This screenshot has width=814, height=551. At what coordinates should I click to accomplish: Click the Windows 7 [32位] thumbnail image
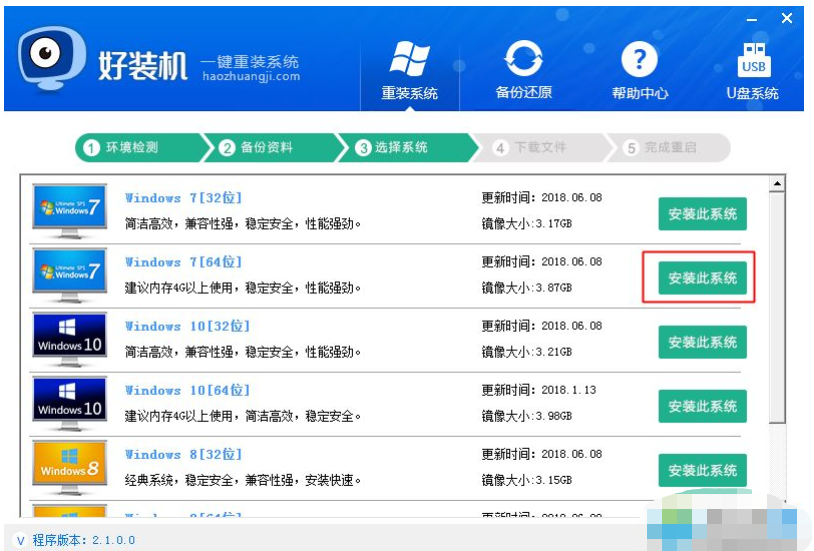point(70,211)
